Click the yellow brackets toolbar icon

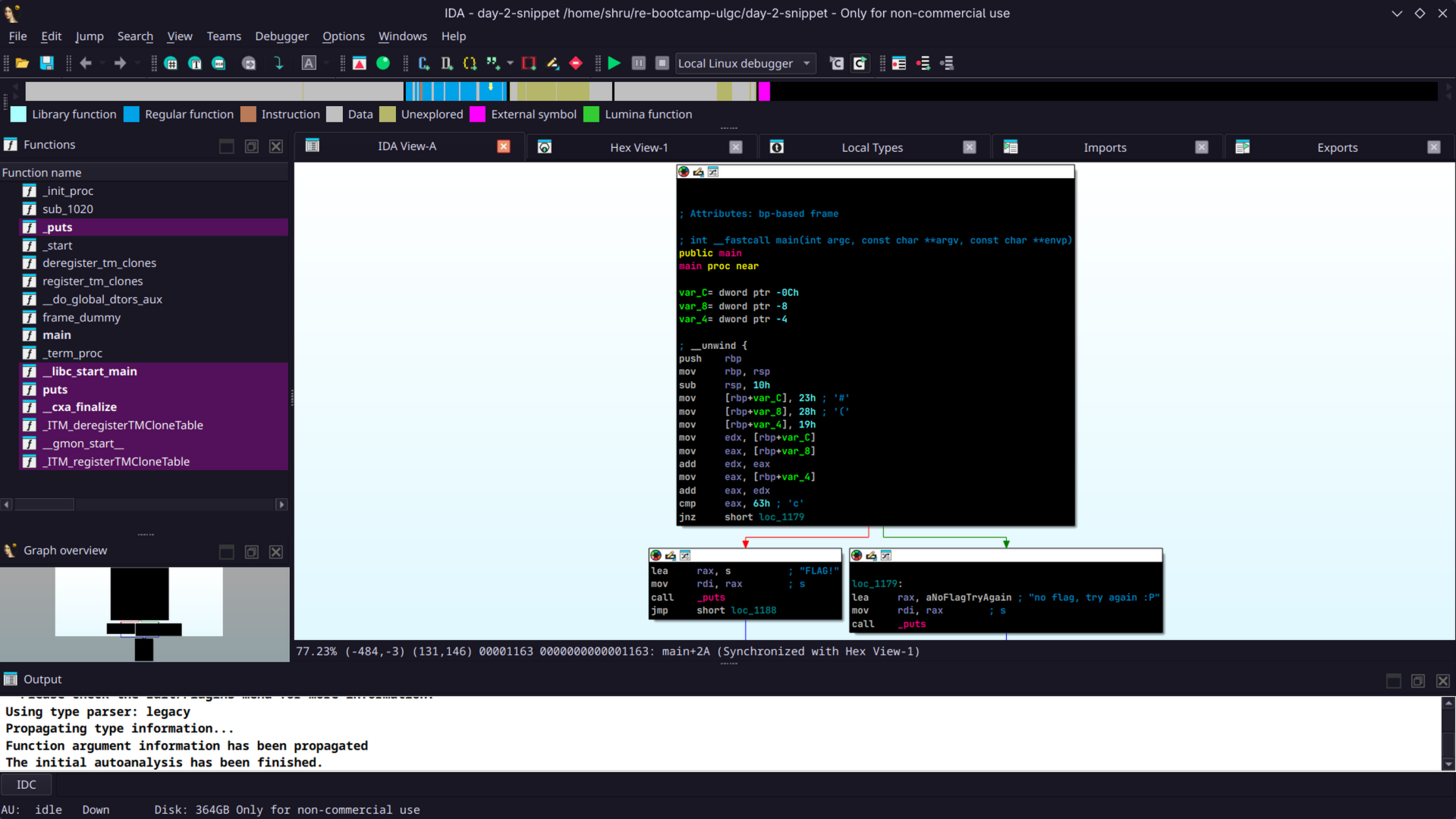click(x=470, y=64)
